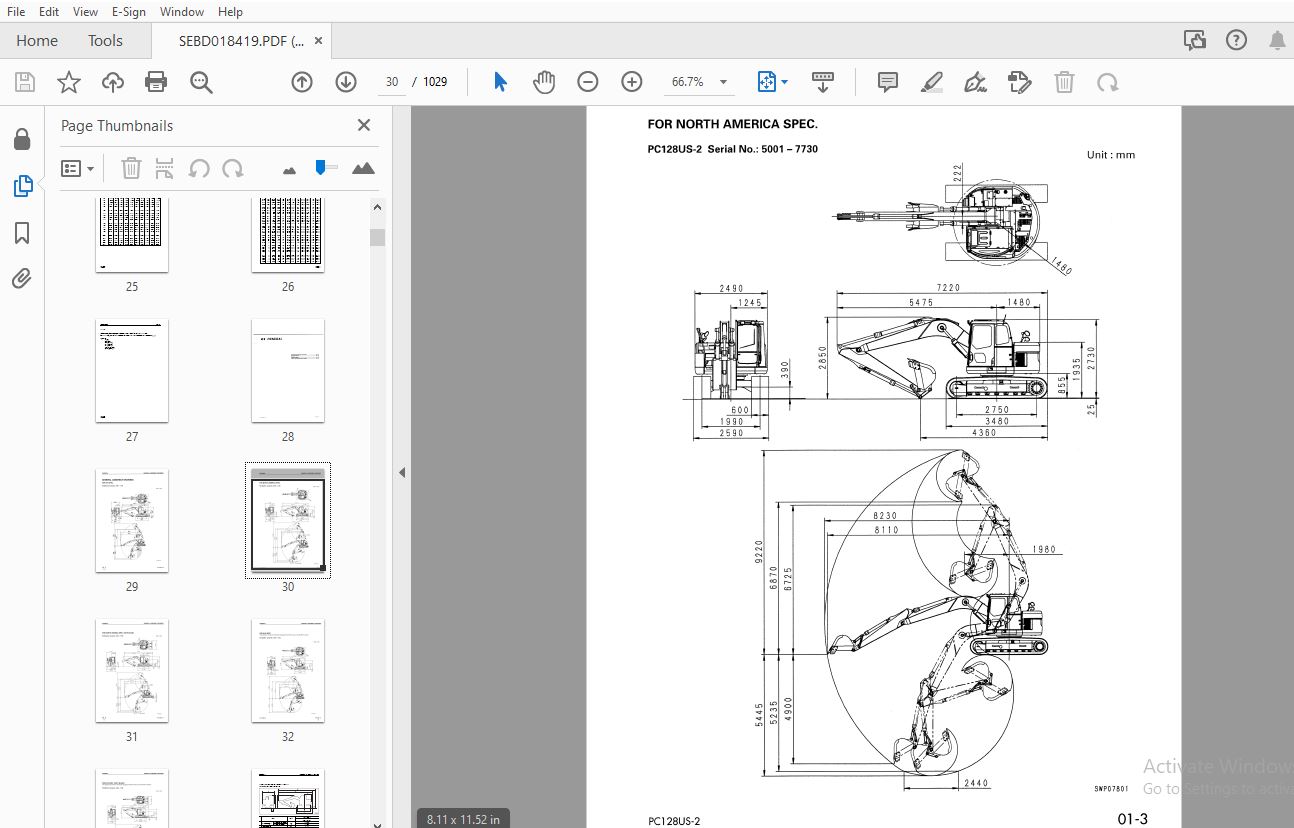
Task: Click the insert pages icon in thumbnails panel
Action: (x=165, y=168)
